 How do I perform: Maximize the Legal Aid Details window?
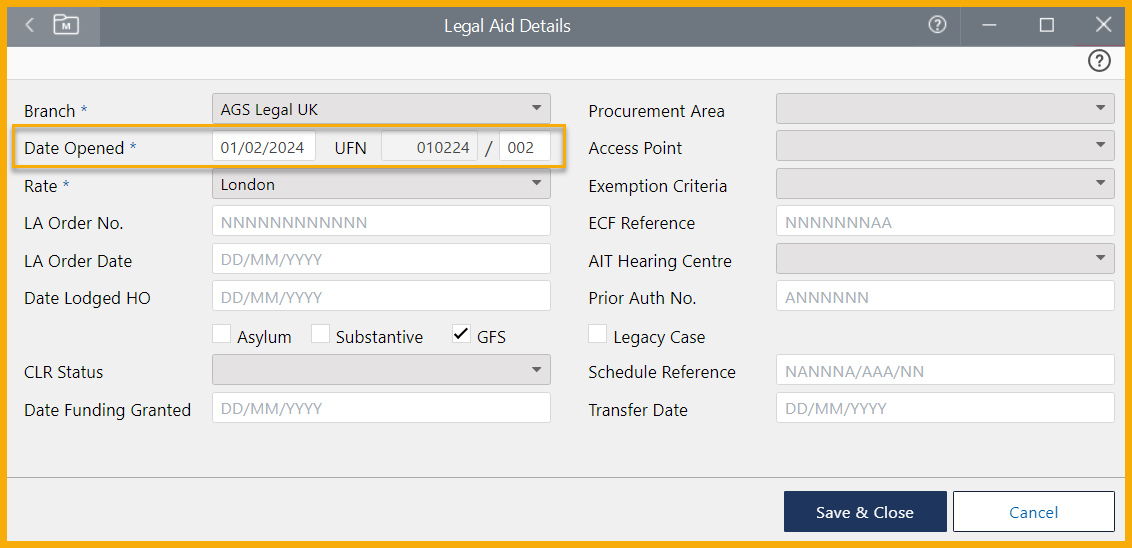(1046, 25)
